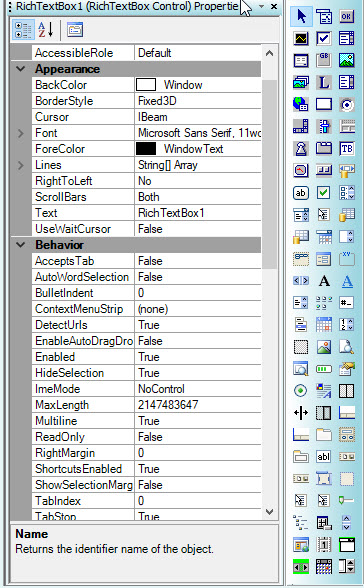Click the BackColor white color swatch

coord(146,85)
